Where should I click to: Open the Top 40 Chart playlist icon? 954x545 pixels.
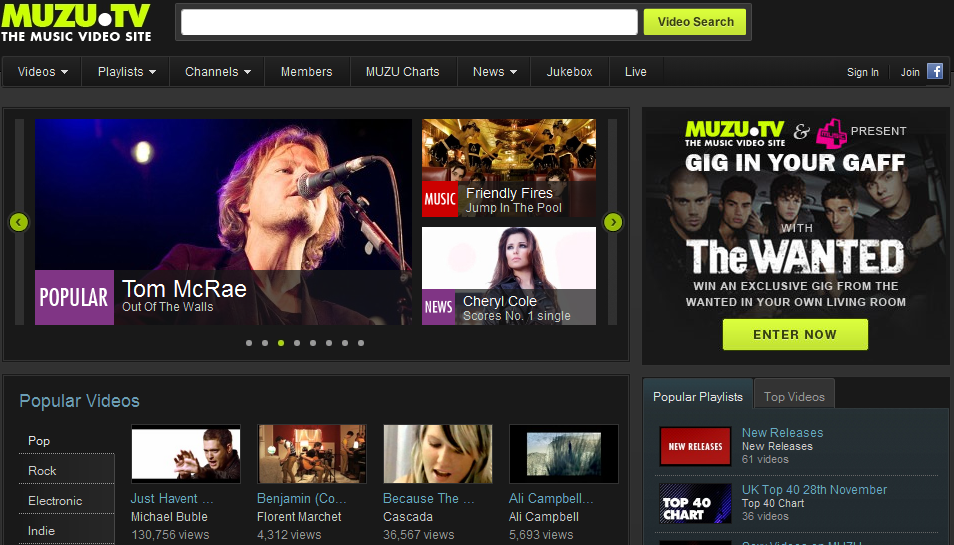tap(695, 503)
